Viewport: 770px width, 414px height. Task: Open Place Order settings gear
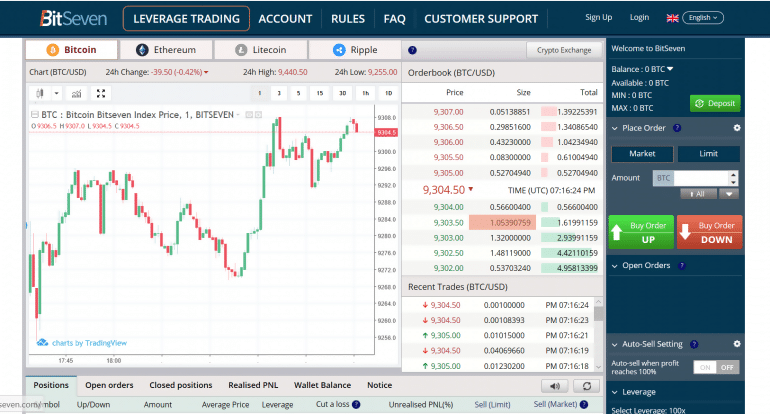click(737, 128)
